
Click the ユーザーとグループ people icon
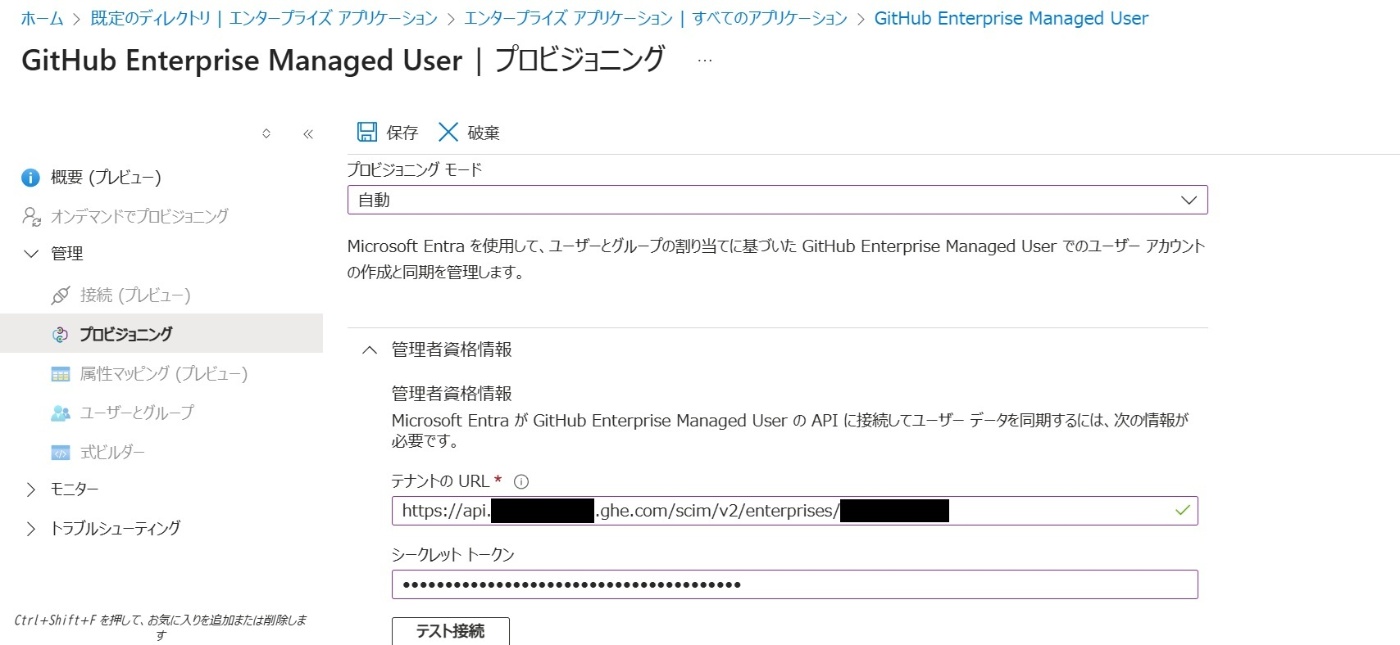[60, 412]
